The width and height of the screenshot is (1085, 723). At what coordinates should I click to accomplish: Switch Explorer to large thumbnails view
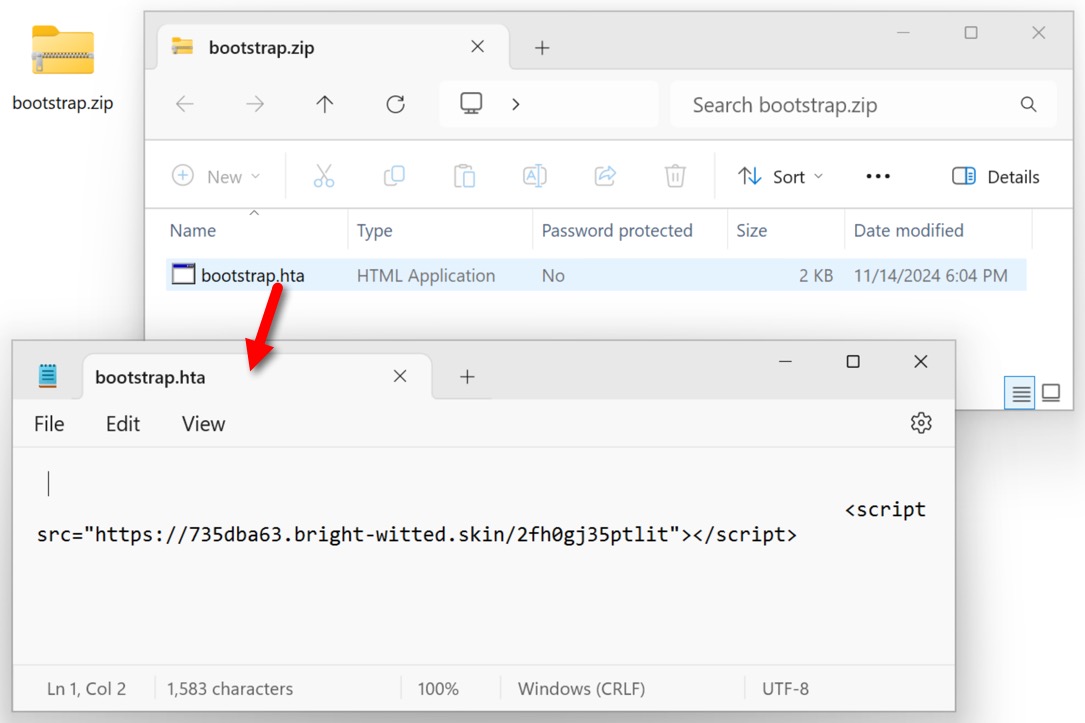[x=1051, y=393]
